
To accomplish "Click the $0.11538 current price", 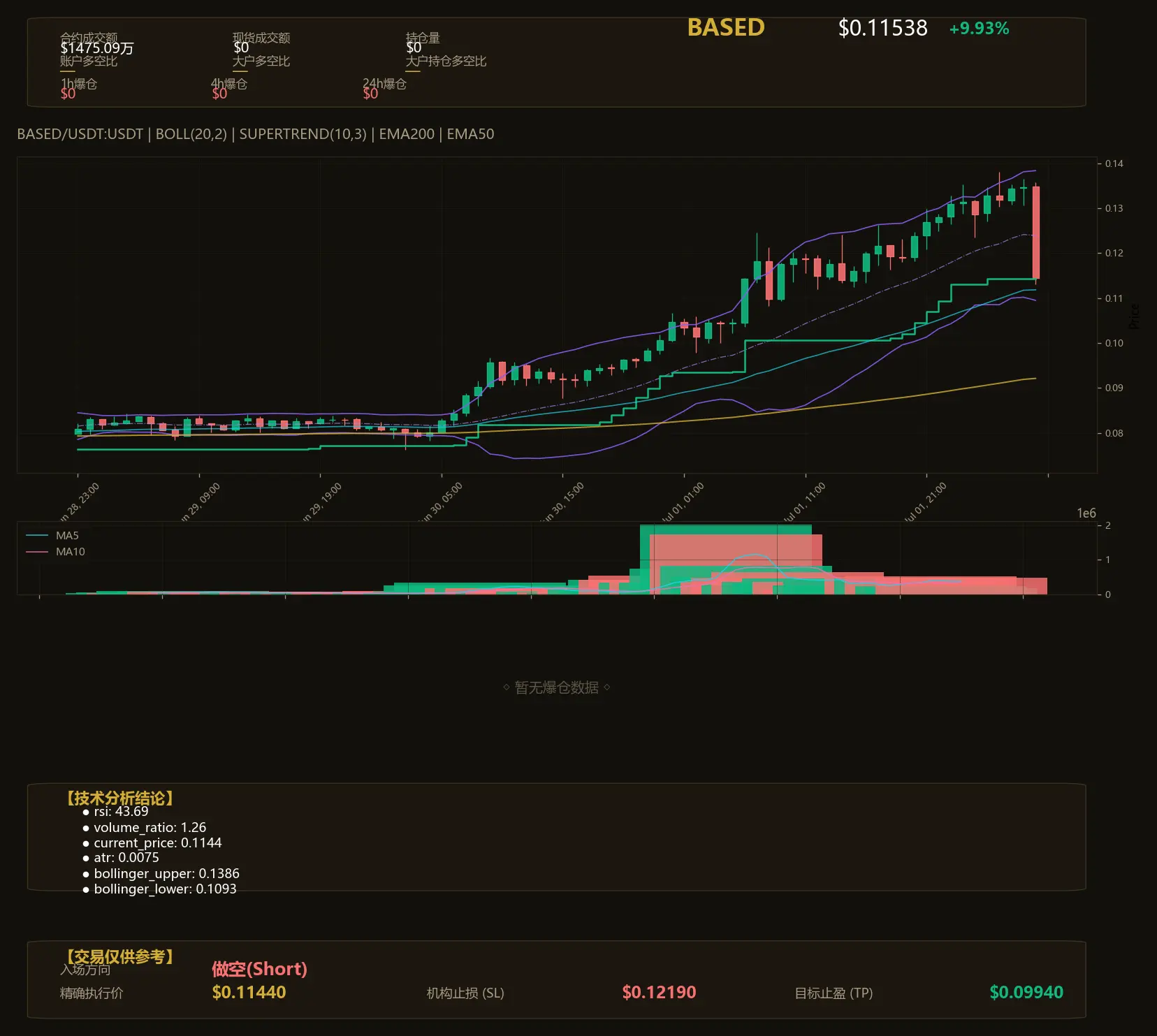I will pos(882,28).
